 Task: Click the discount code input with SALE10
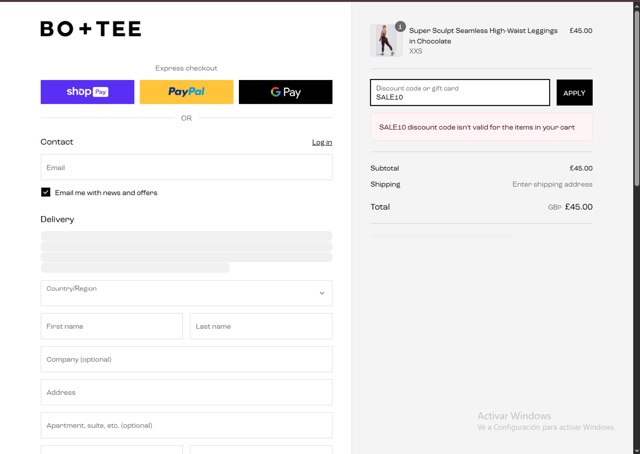tap(460, 93)
